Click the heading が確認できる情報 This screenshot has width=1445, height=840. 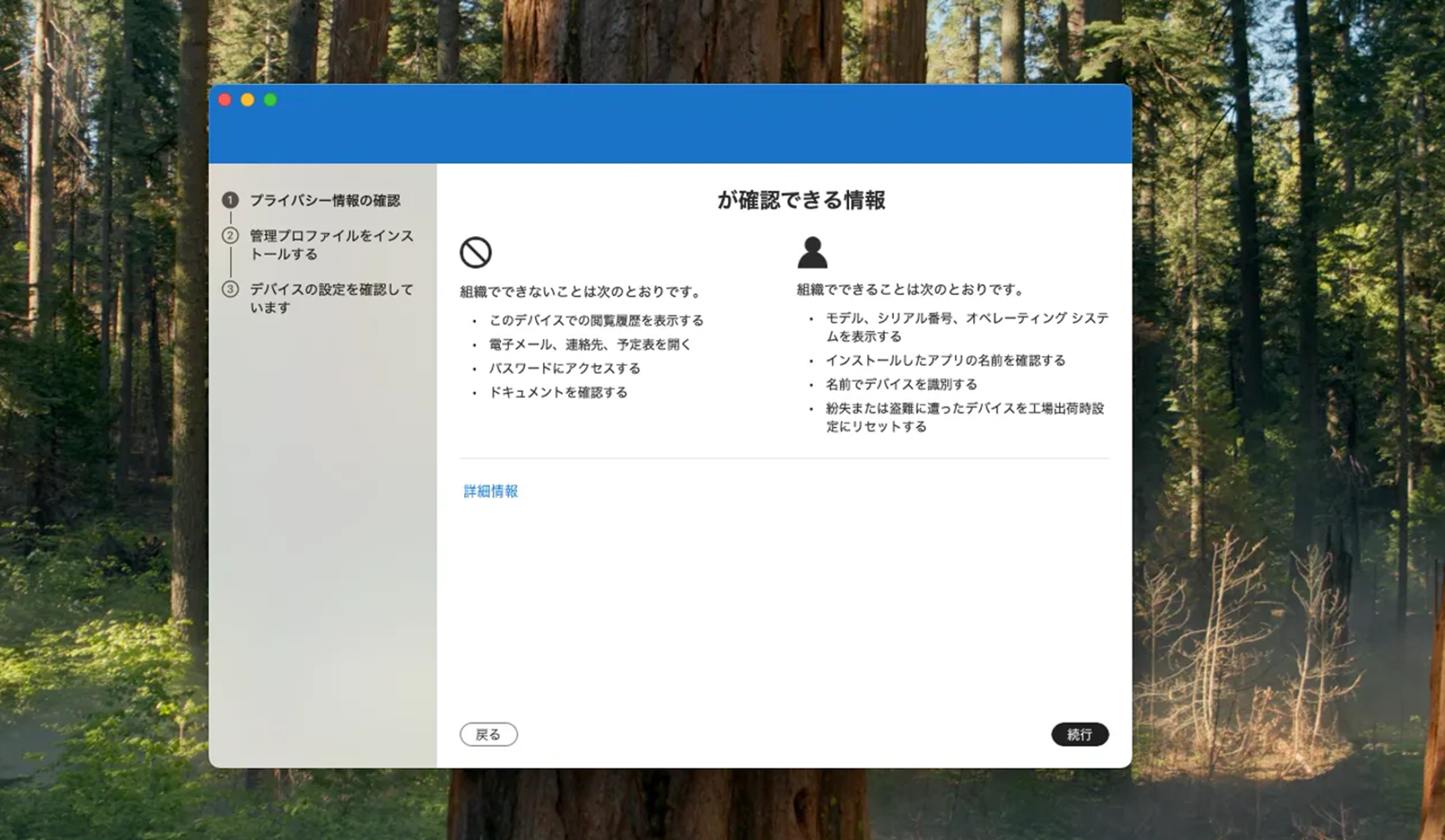(801, 200)
